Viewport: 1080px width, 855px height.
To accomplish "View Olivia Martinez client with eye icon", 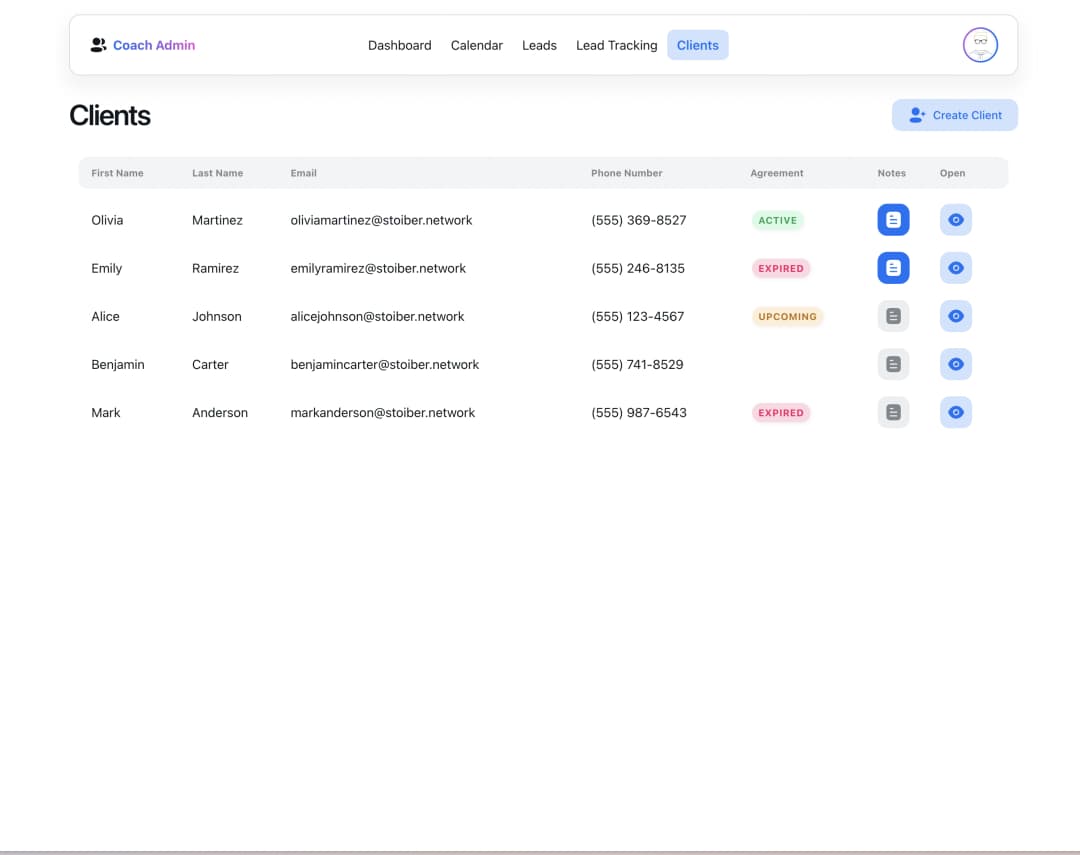I will tap(955, 220).
